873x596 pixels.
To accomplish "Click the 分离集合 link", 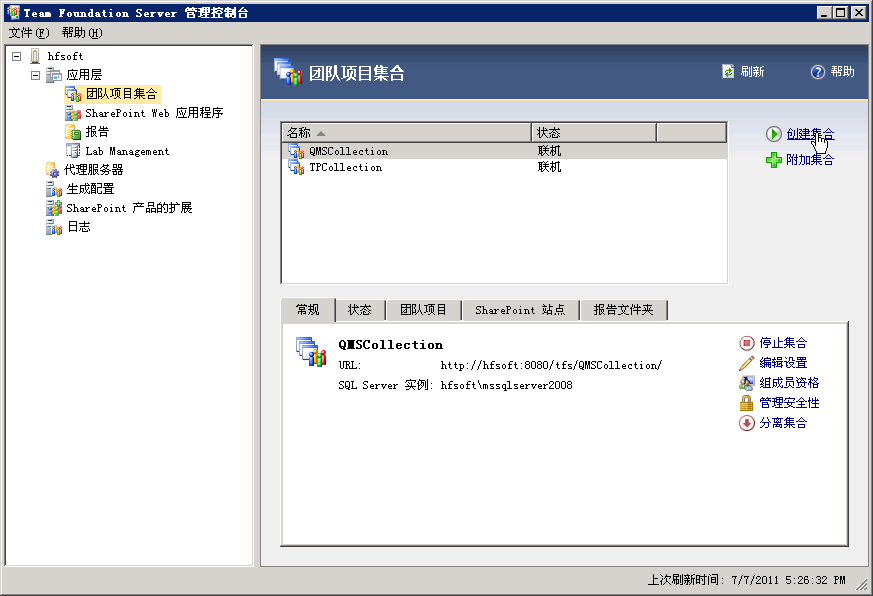I will pyautogui.click(x=783, y=423).
